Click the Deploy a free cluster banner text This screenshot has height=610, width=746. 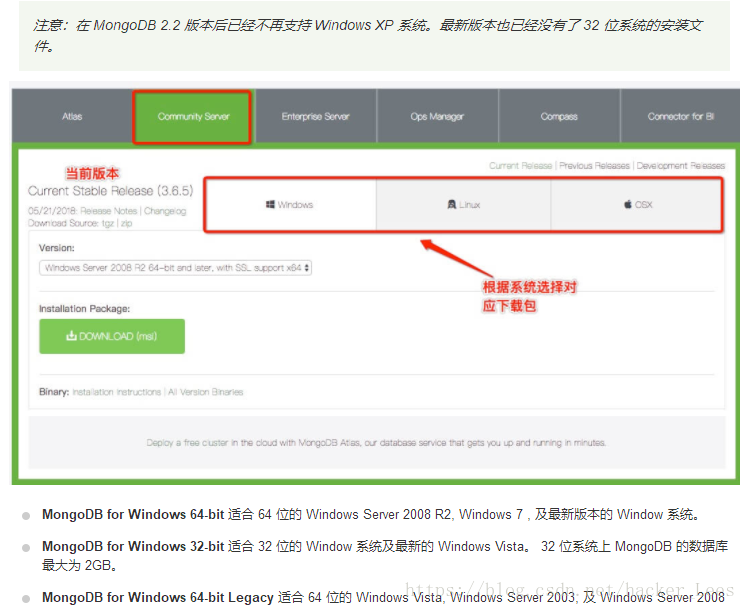click(x=376, y=443)
